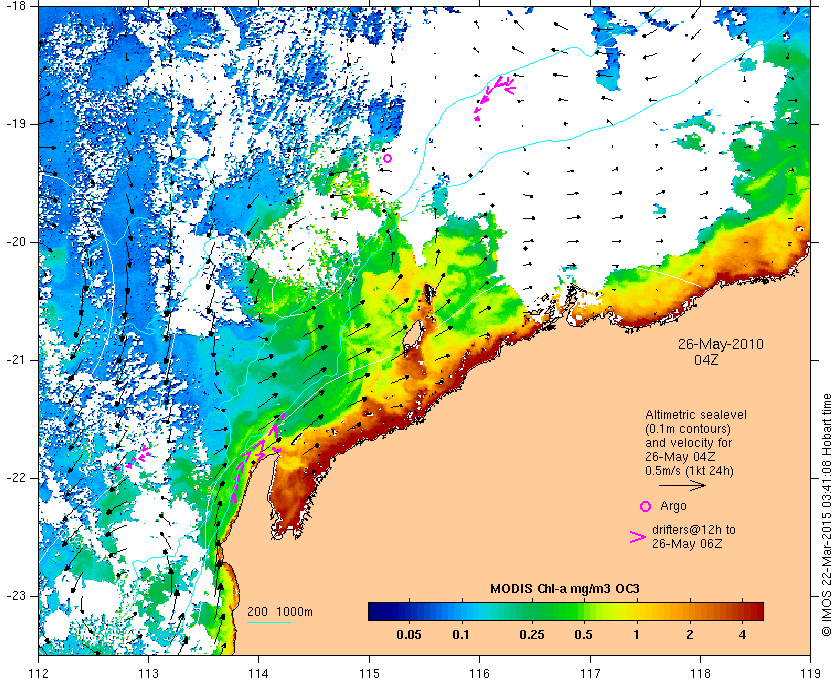Screen dimensions: 840x680
Task: Click the 'MODIS Chl-a mg/m3 OC3' colorbar title
Action: pos(565,589)
